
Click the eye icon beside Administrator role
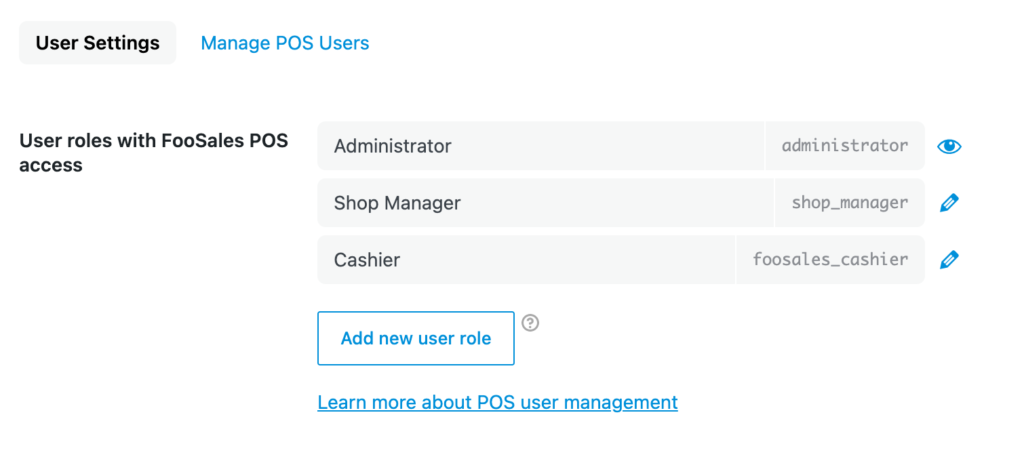pos(949,146)
